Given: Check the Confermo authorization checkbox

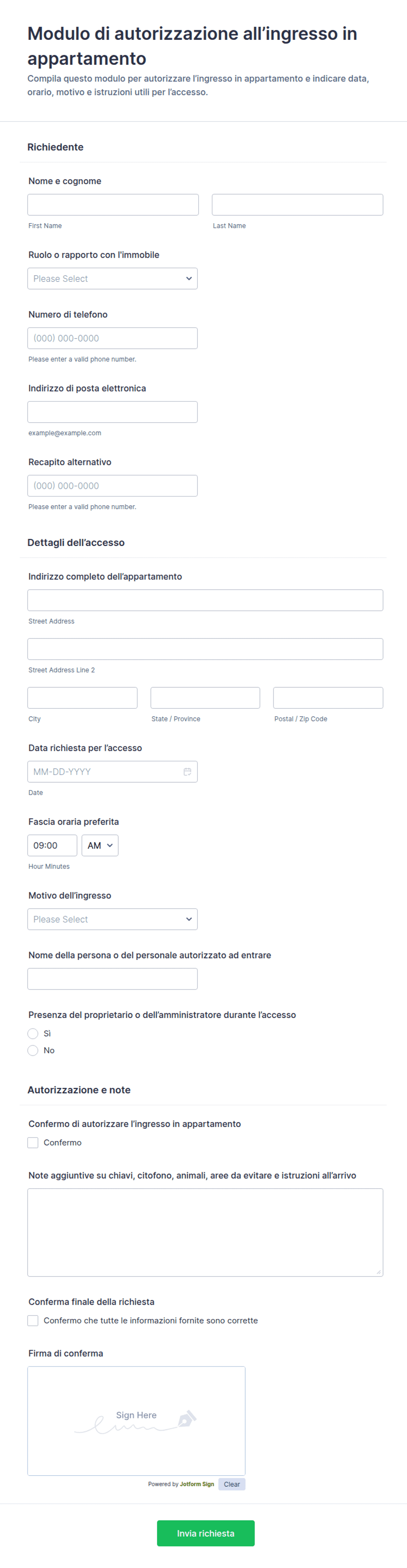Looking at the screenshot, I should (33, 1143).
